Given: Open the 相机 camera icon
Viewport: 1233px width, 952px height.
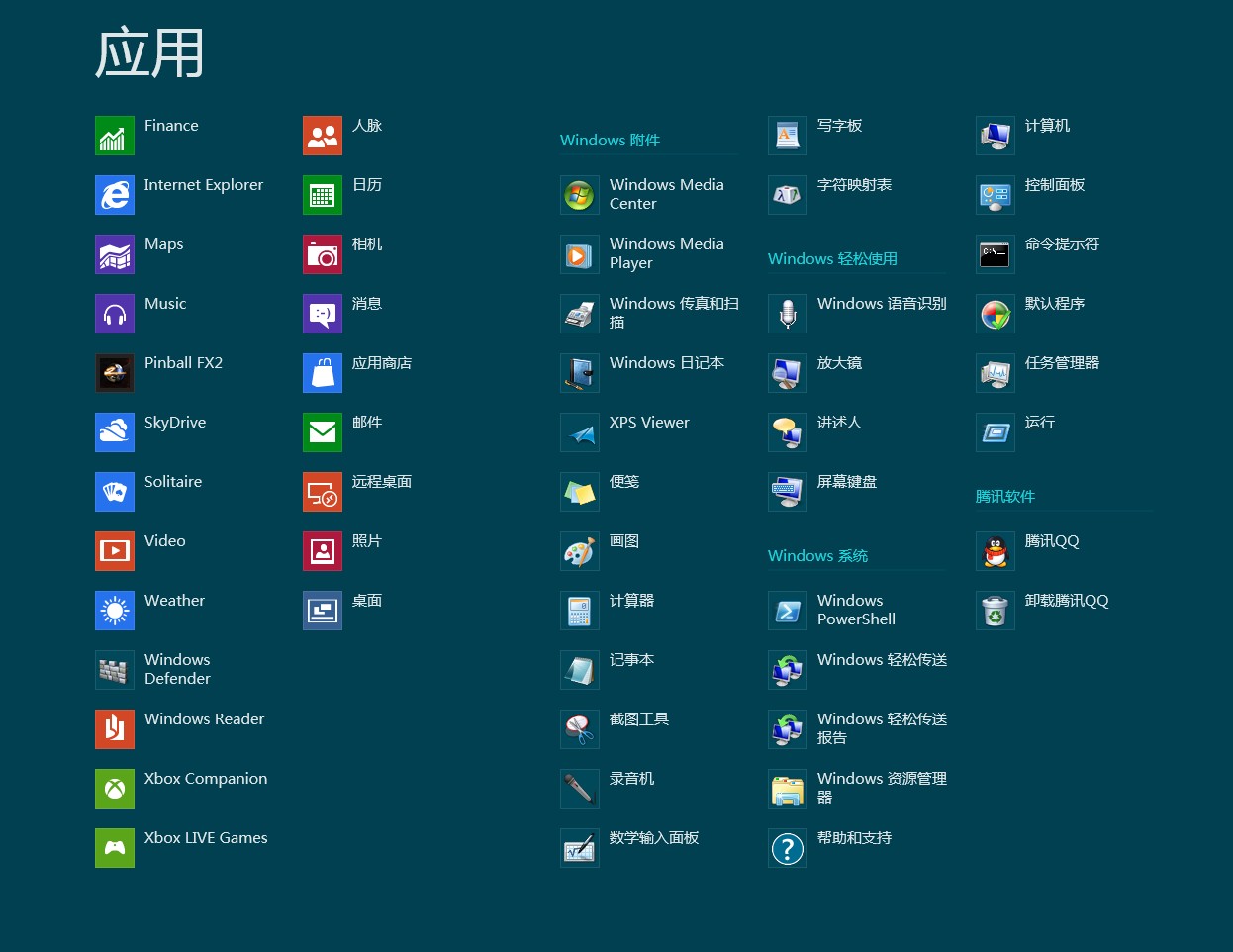Looking at the screenshot, I should [x=323, y=254].
